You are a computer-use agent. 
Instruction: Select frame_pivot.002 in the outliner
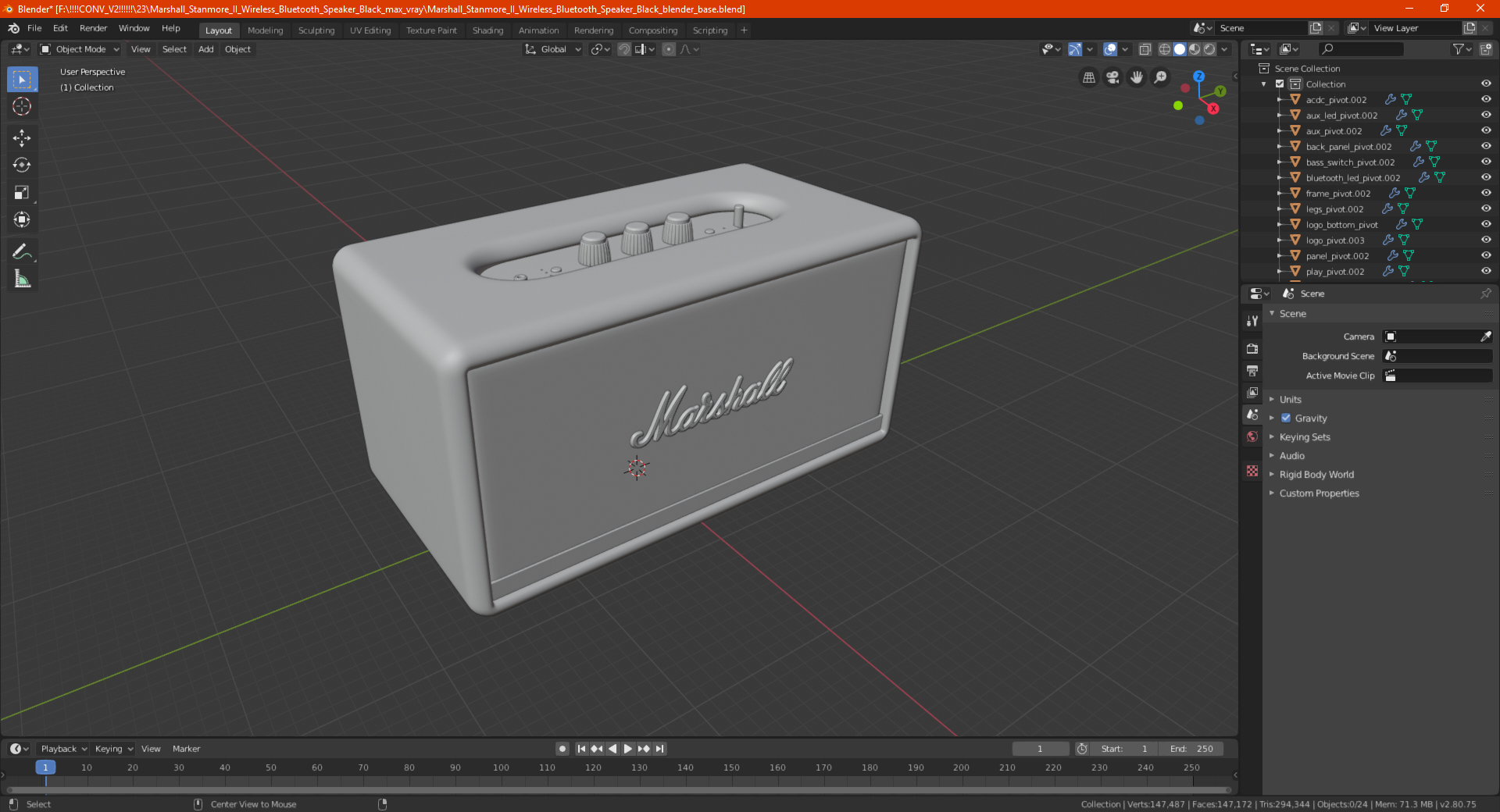1337,194
